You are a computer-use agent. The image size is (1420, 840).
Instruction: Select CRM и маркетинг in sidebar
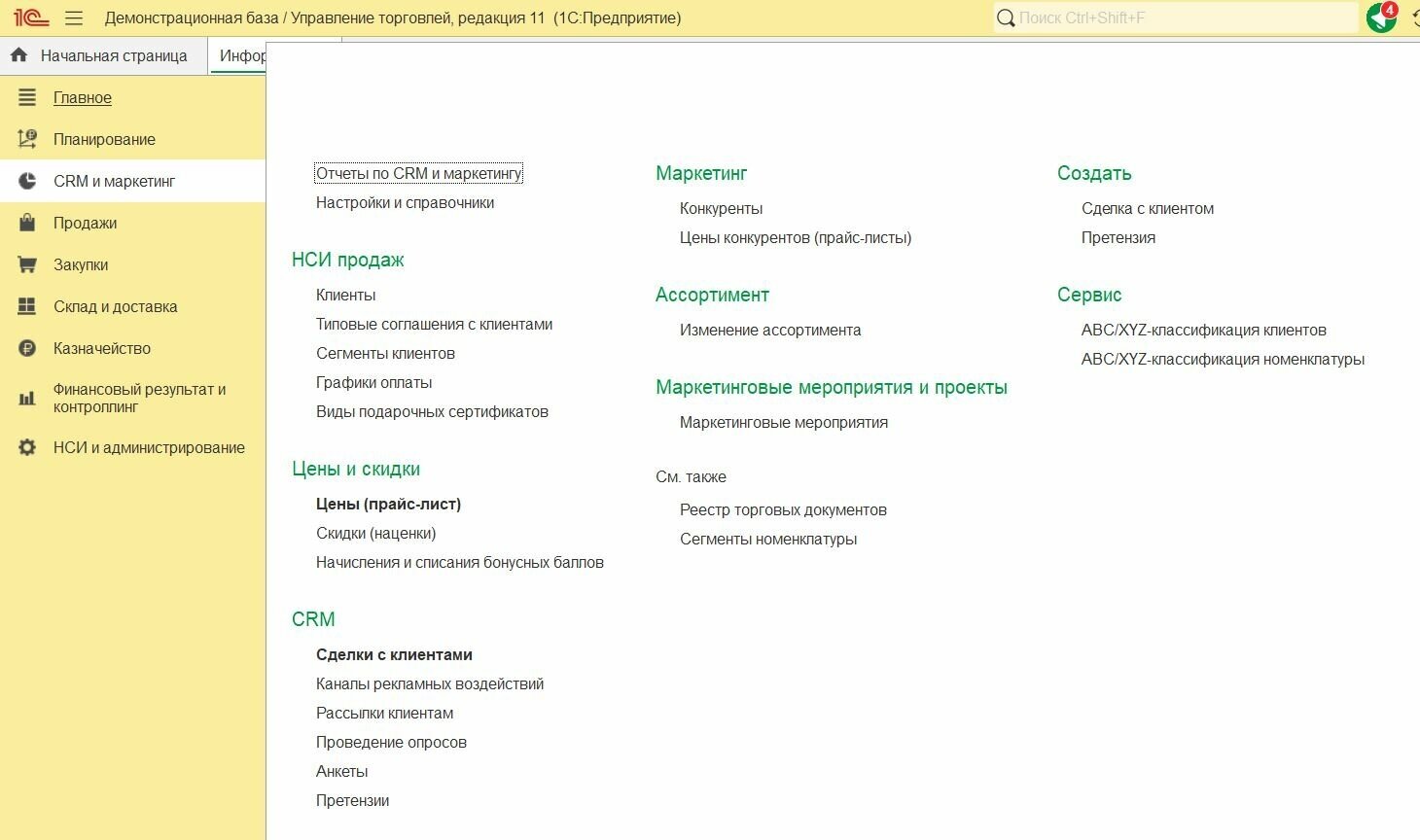point(115,181)
